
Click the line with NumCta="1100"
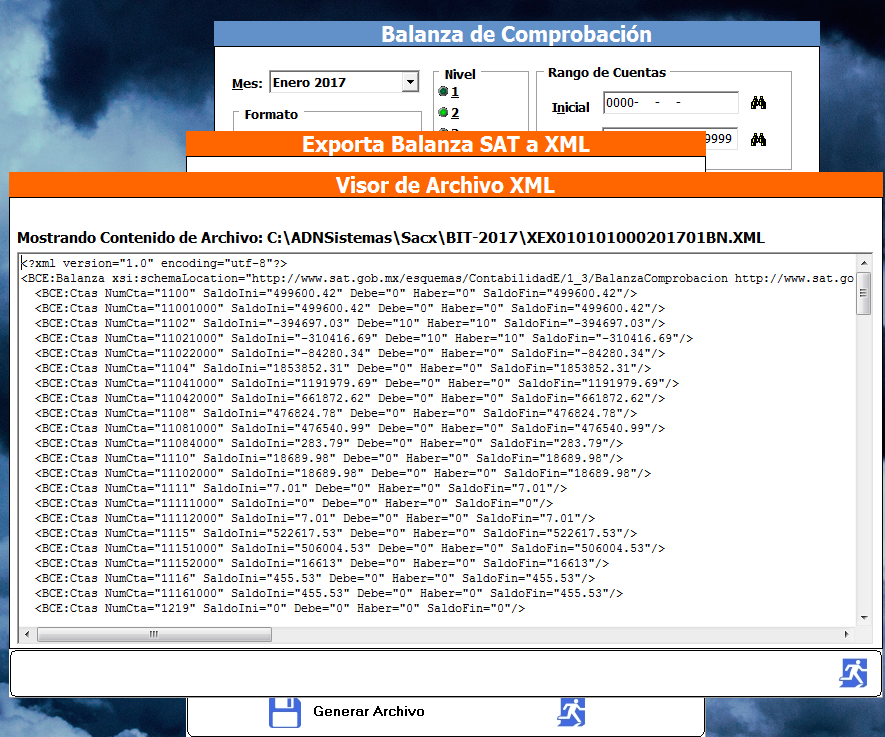(336, 293)
